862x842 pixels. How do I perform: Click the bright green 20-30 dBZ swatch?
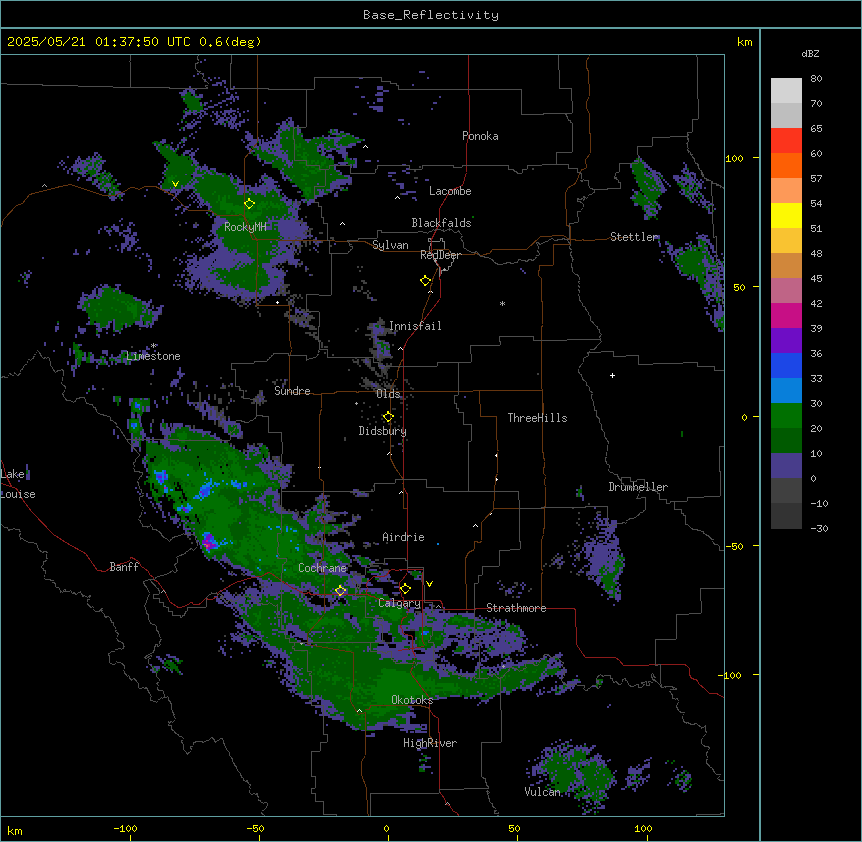786,416
